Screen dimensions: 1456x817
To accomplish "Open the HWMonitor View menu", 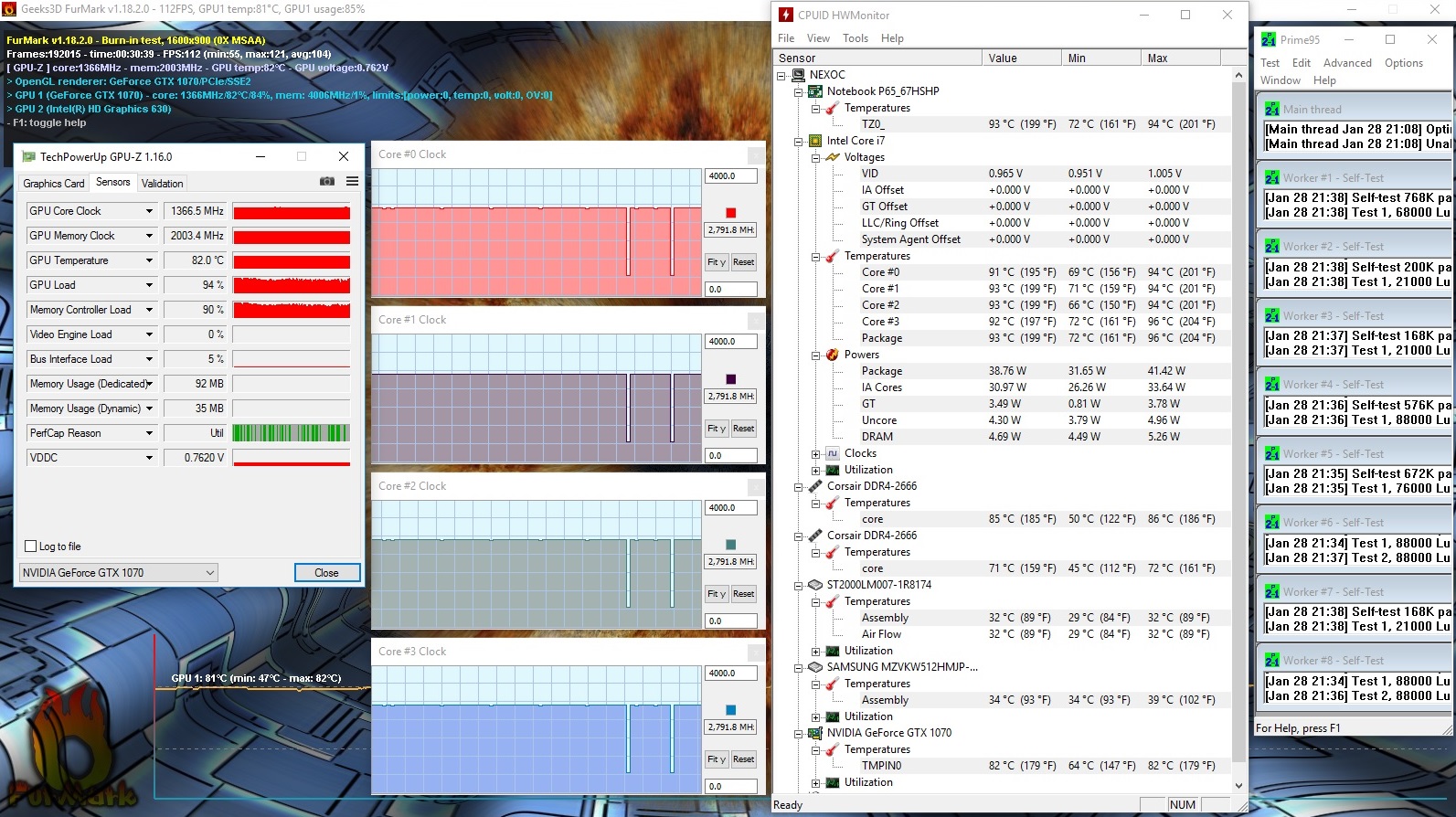I will [818, 38].
